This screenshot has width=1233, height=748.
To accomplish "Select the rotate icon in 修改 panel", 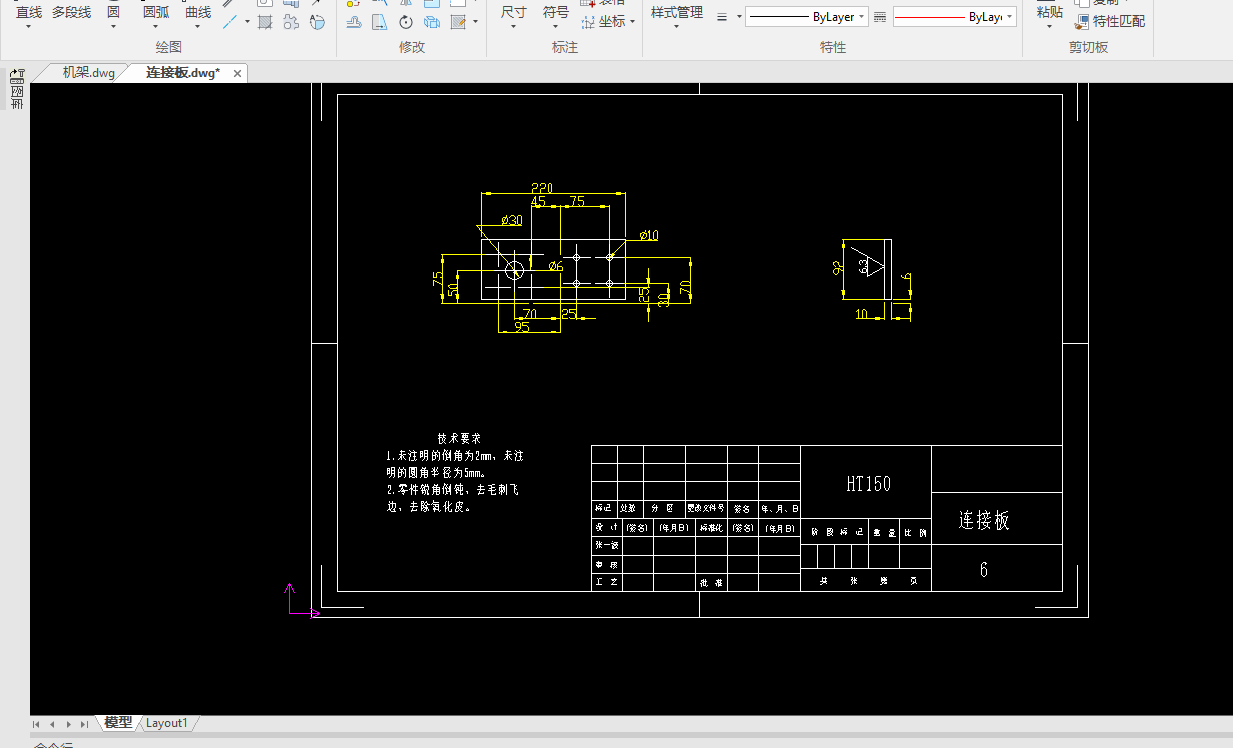I will coord(406,21).
